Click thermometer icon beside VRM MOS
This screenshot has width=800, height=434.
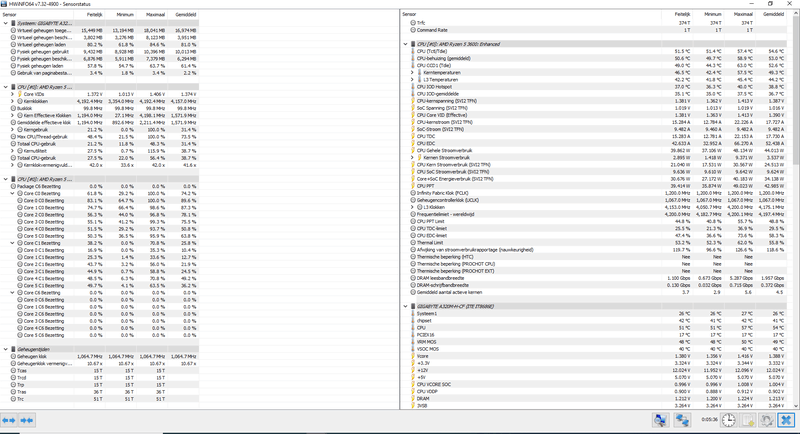(x=413, y=342)
